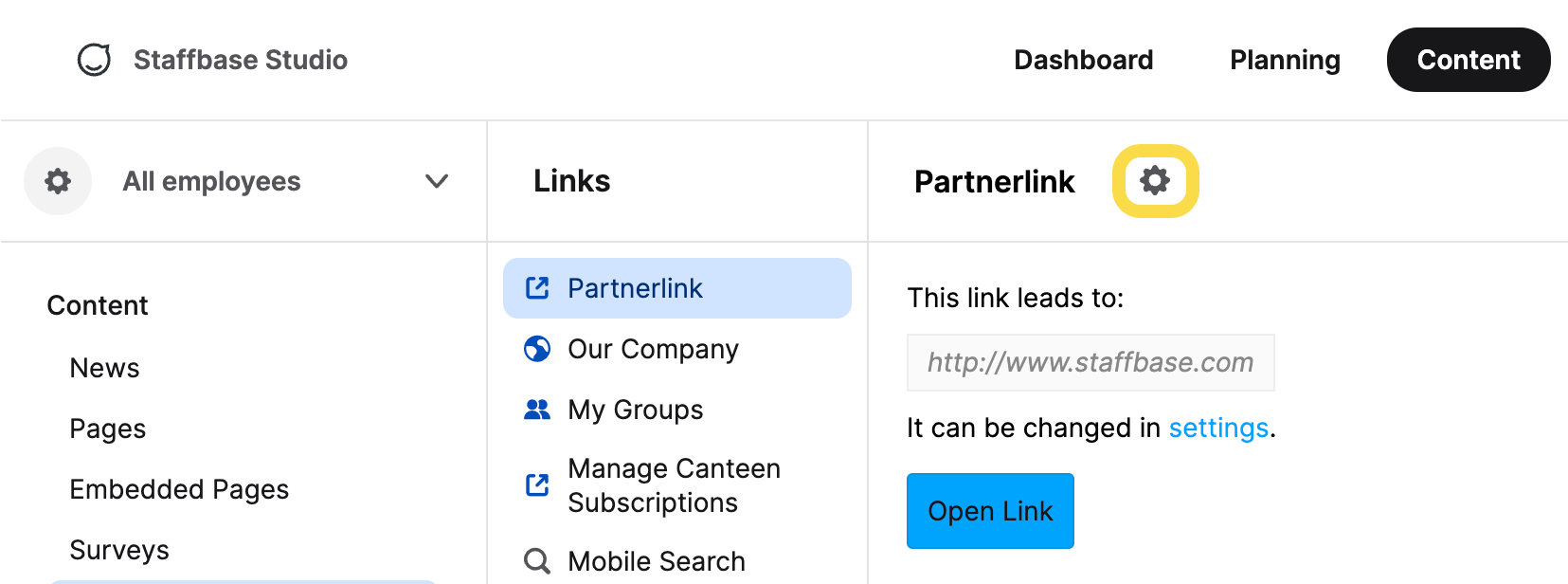Select Pages in the Content sidebar
This screenshot has width=1568, height=584.
[107, 429]
